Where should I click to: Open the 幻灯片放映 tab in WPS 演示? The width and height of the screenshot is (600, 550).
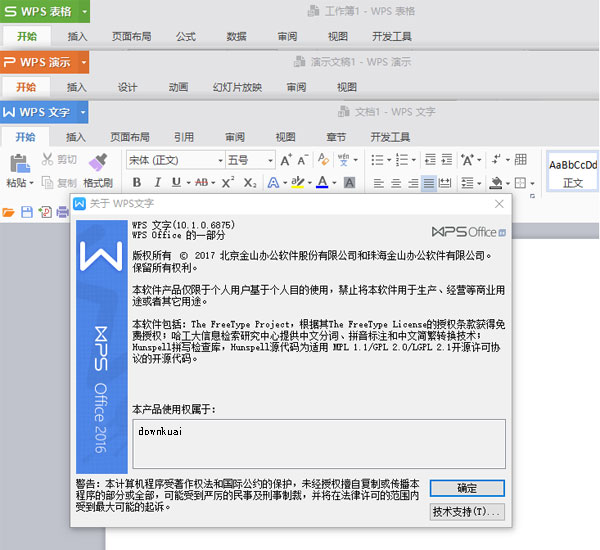click(x=237, y=87)
